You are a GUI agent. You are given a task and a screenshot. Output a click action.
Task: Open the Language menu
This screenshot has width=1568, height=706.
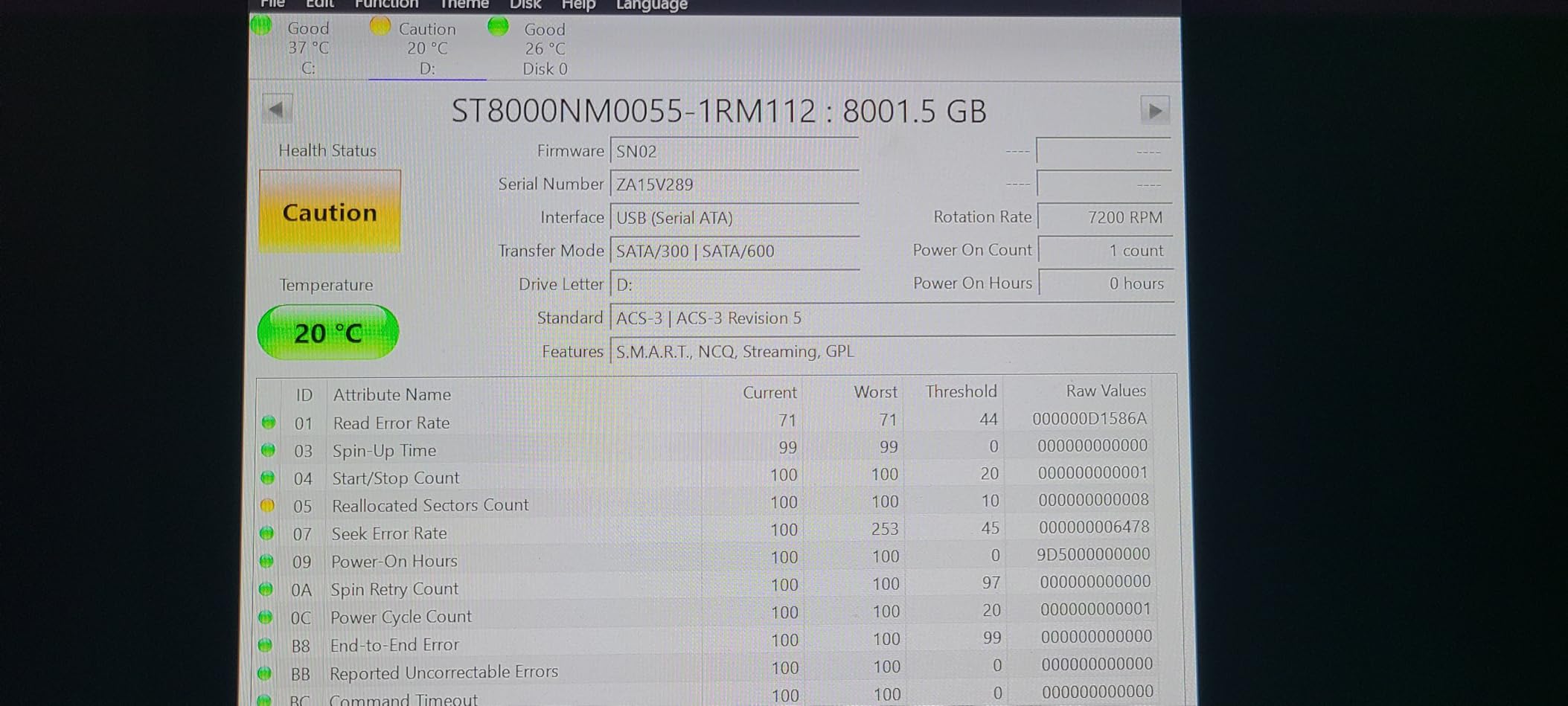pyautogui.click(x=652, y=5)
